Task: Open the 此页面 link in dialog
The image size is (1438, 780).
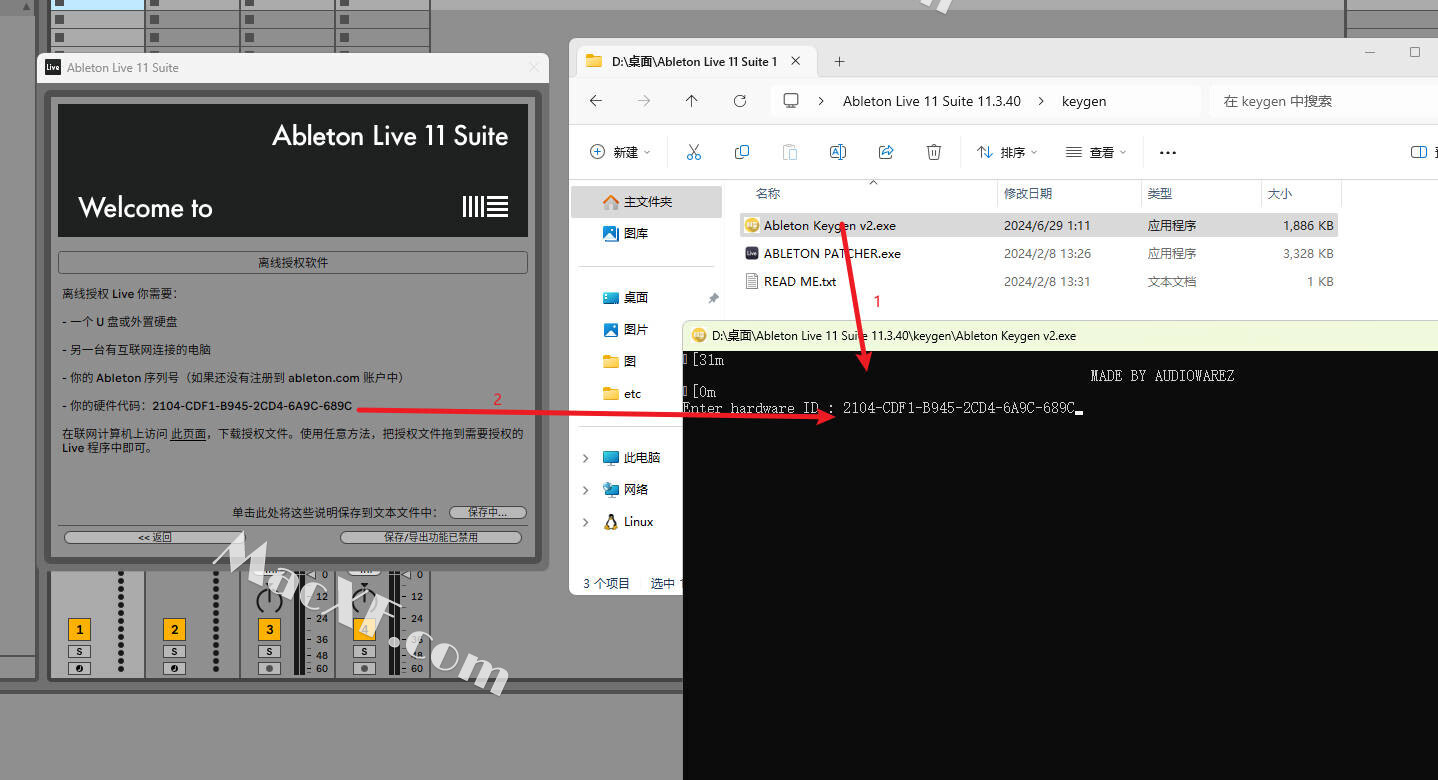Action: click(189, 434)
